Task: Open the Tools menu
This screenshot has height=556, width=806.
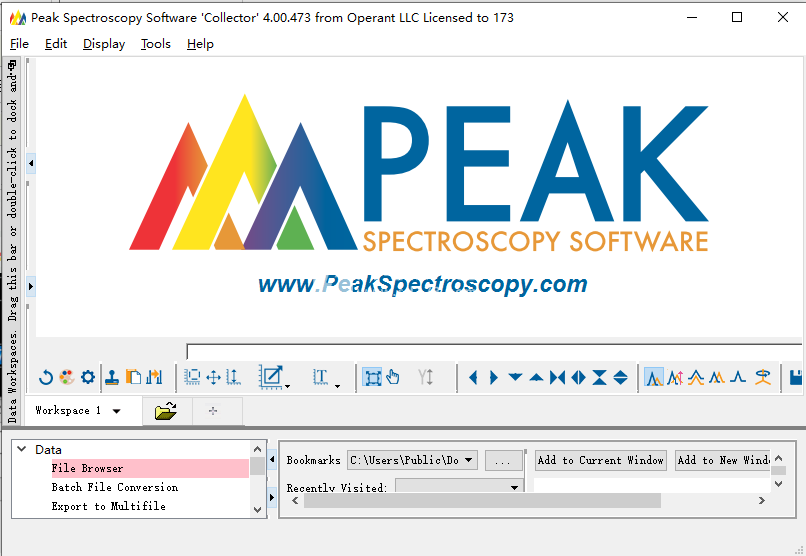Action: click(x=156, y=44)
